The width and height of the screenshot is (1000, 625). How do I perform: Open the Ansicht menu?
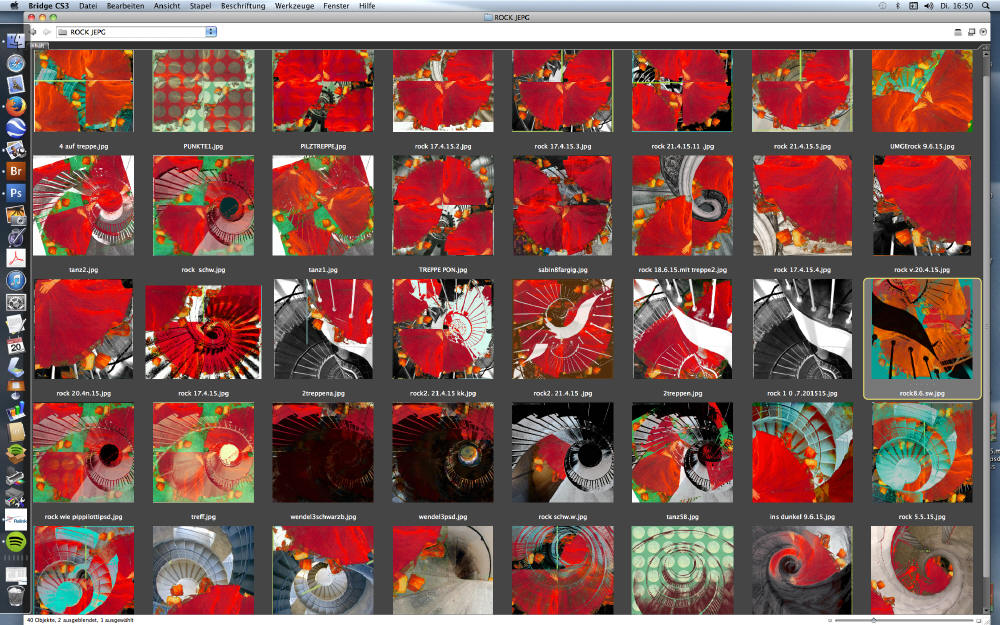coord(166,6)
